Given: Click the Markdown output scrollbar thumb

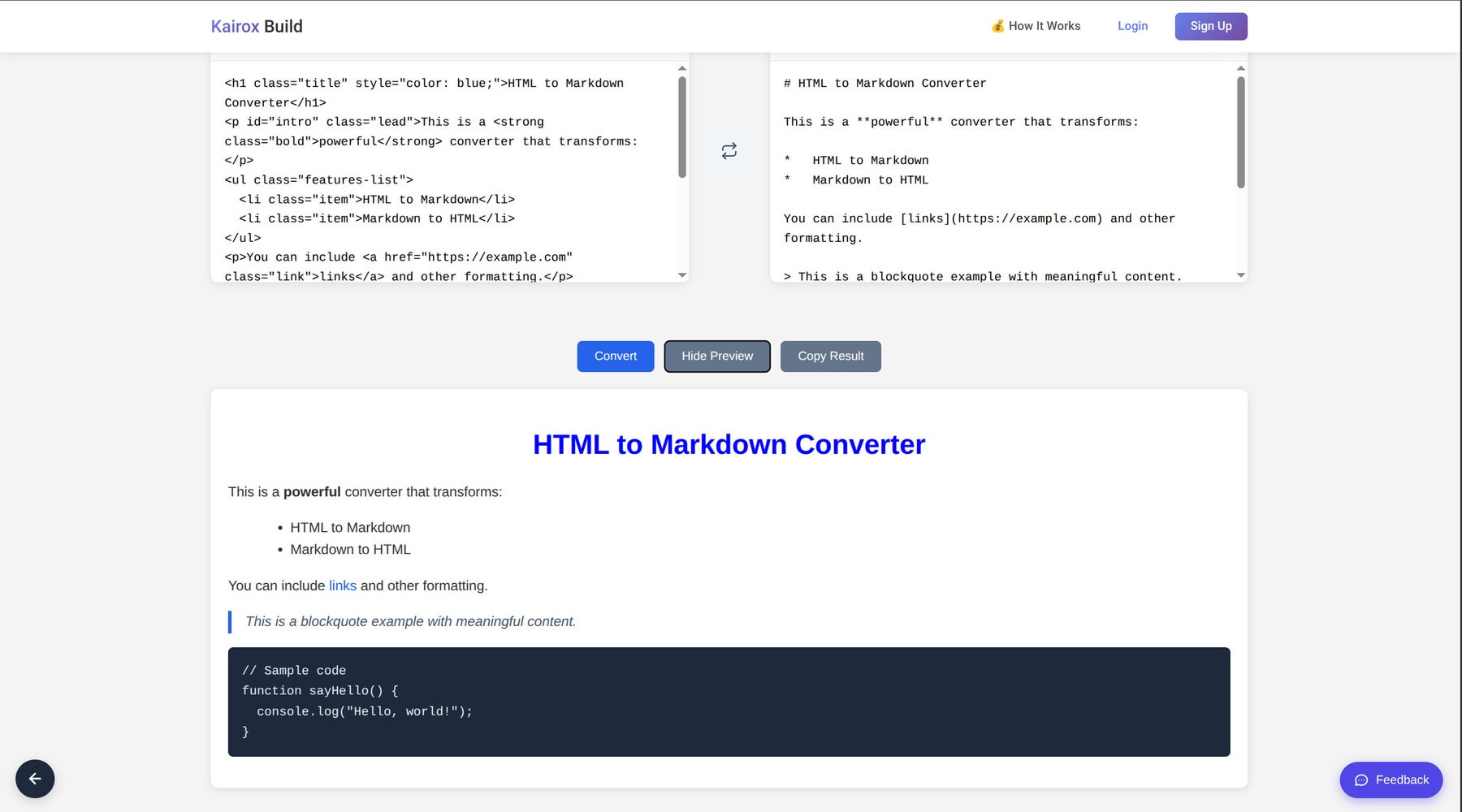Looking at the screenshot, I should click(1240, 132).
